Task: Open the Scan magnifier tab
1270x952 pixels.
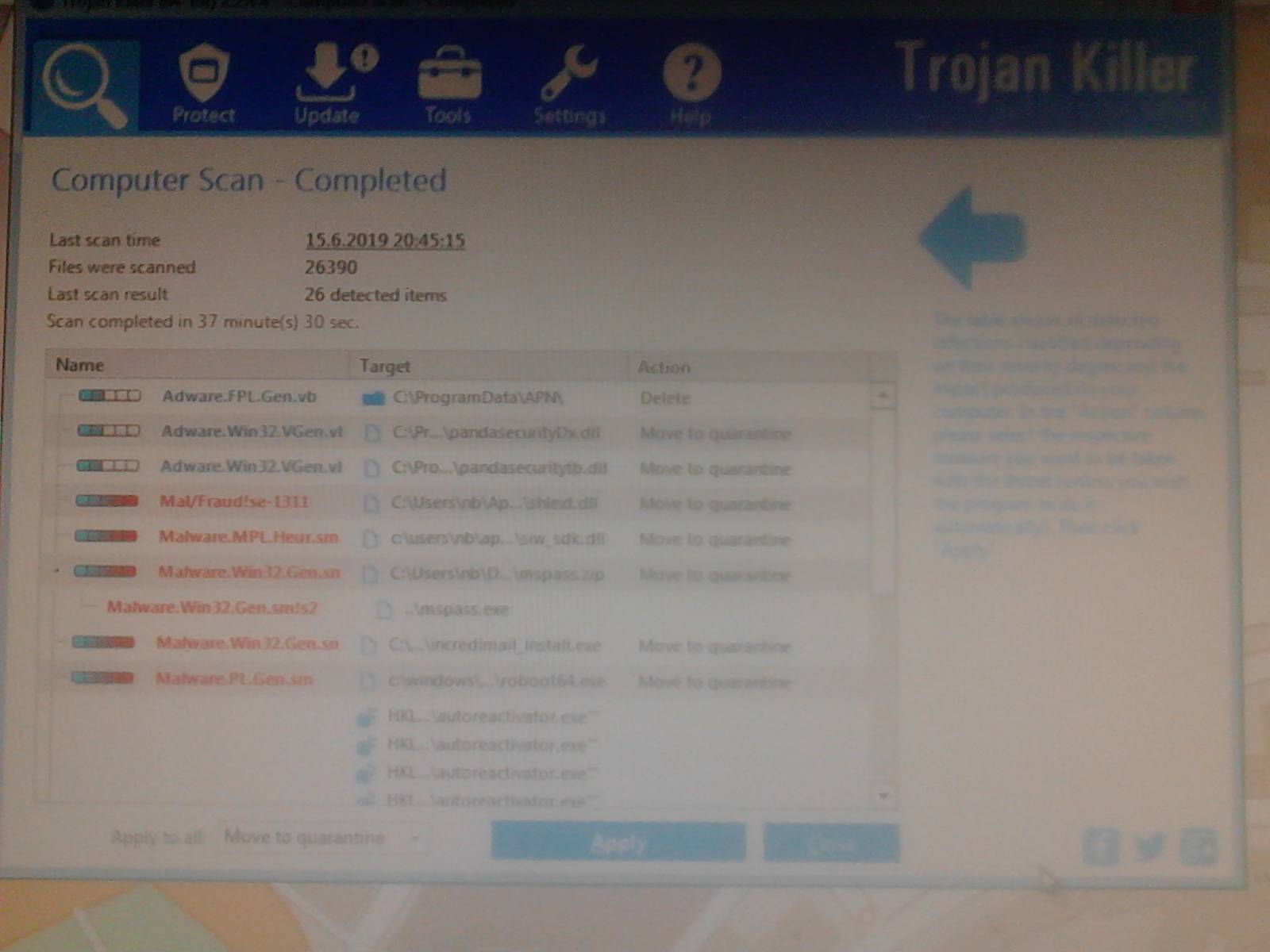Action: (85, 85)
